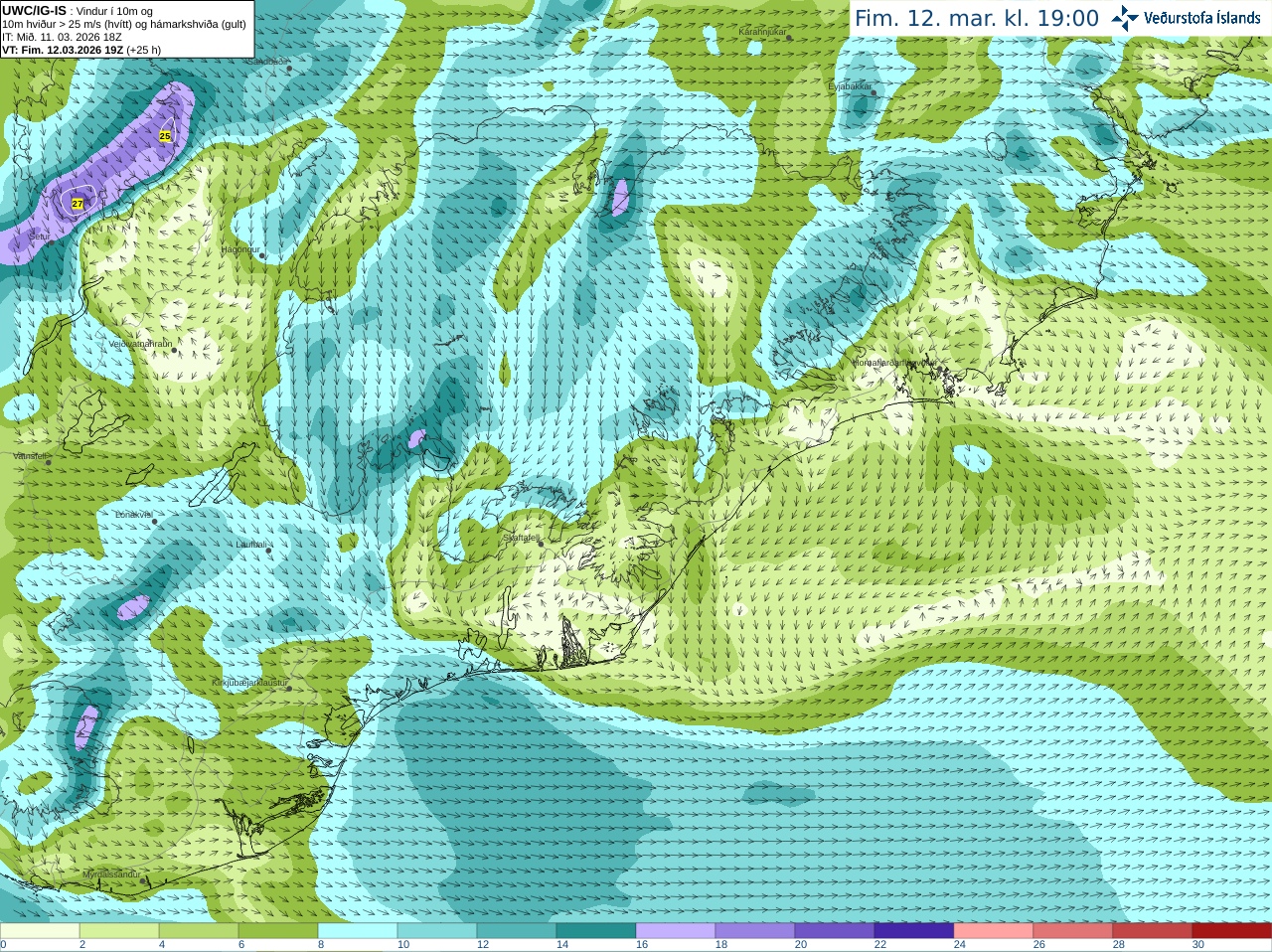The width and height of the screenshot is (1272, 952).
Task: Click the Veðurstofa Íslands logo emblem
Action: pos(1125,18)
